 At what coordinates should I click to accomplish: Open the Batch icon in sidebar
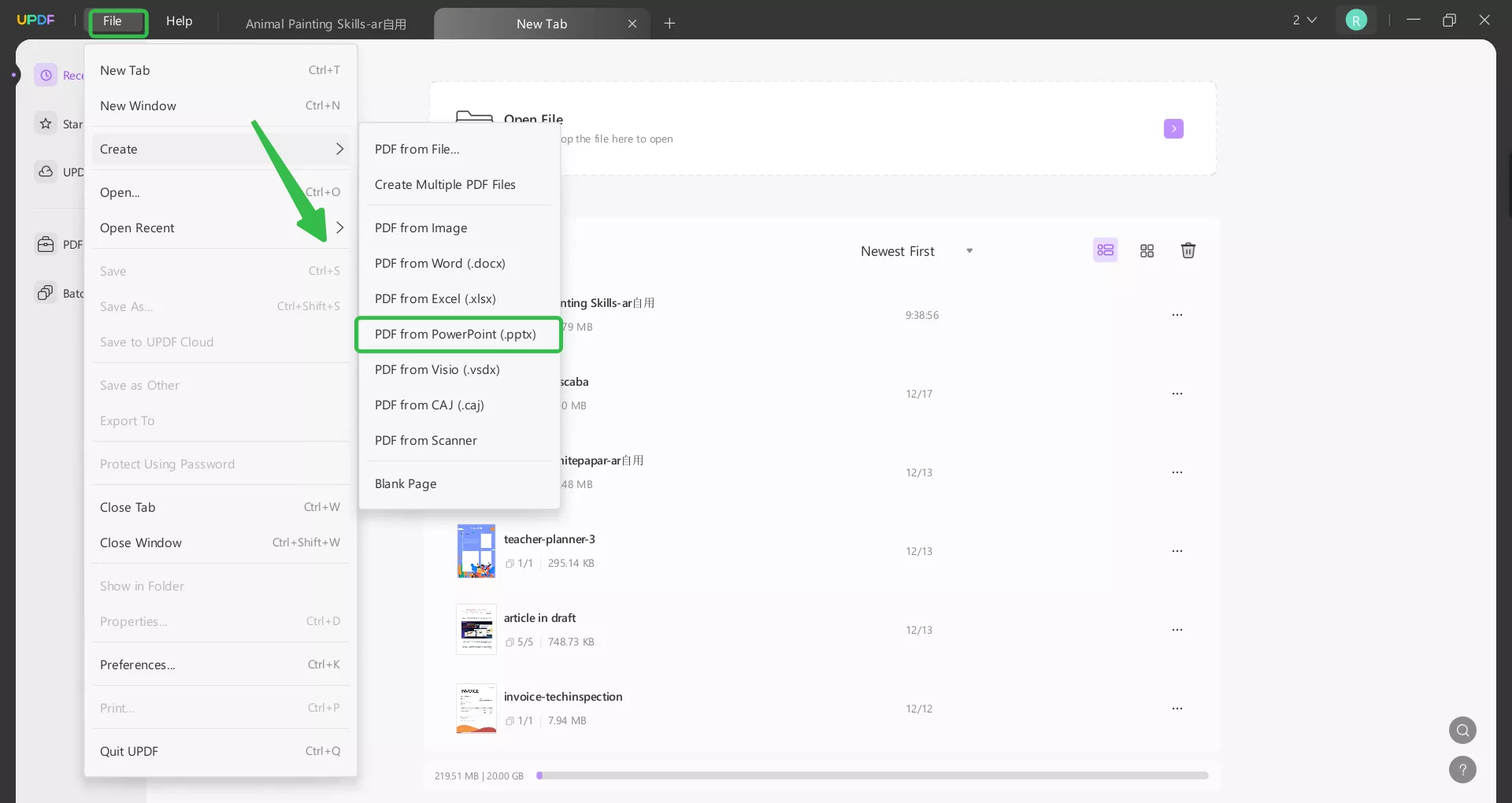46,293
